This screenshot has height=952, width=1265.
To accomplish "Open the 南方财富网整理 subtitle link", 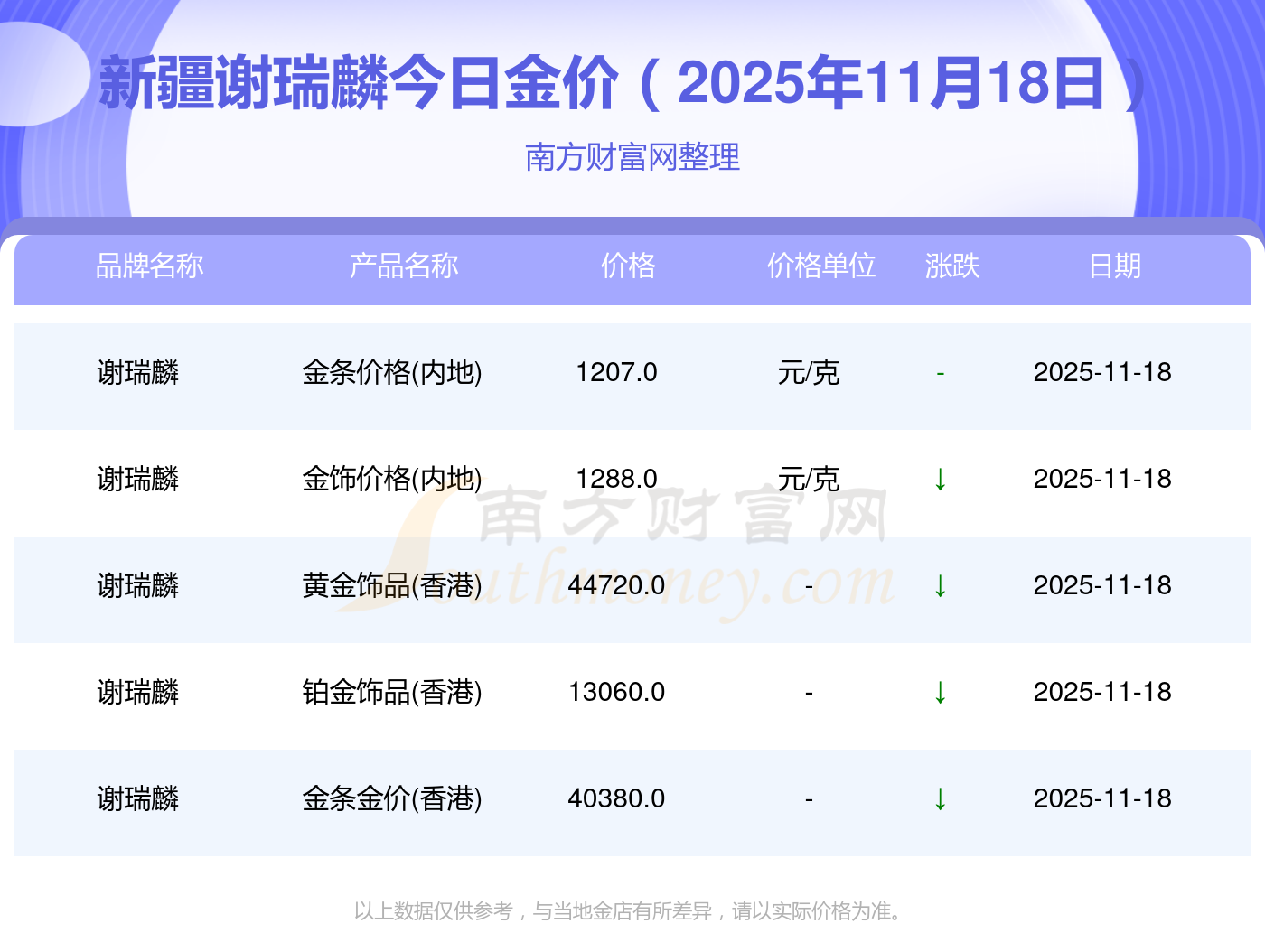I will point(632,157).
